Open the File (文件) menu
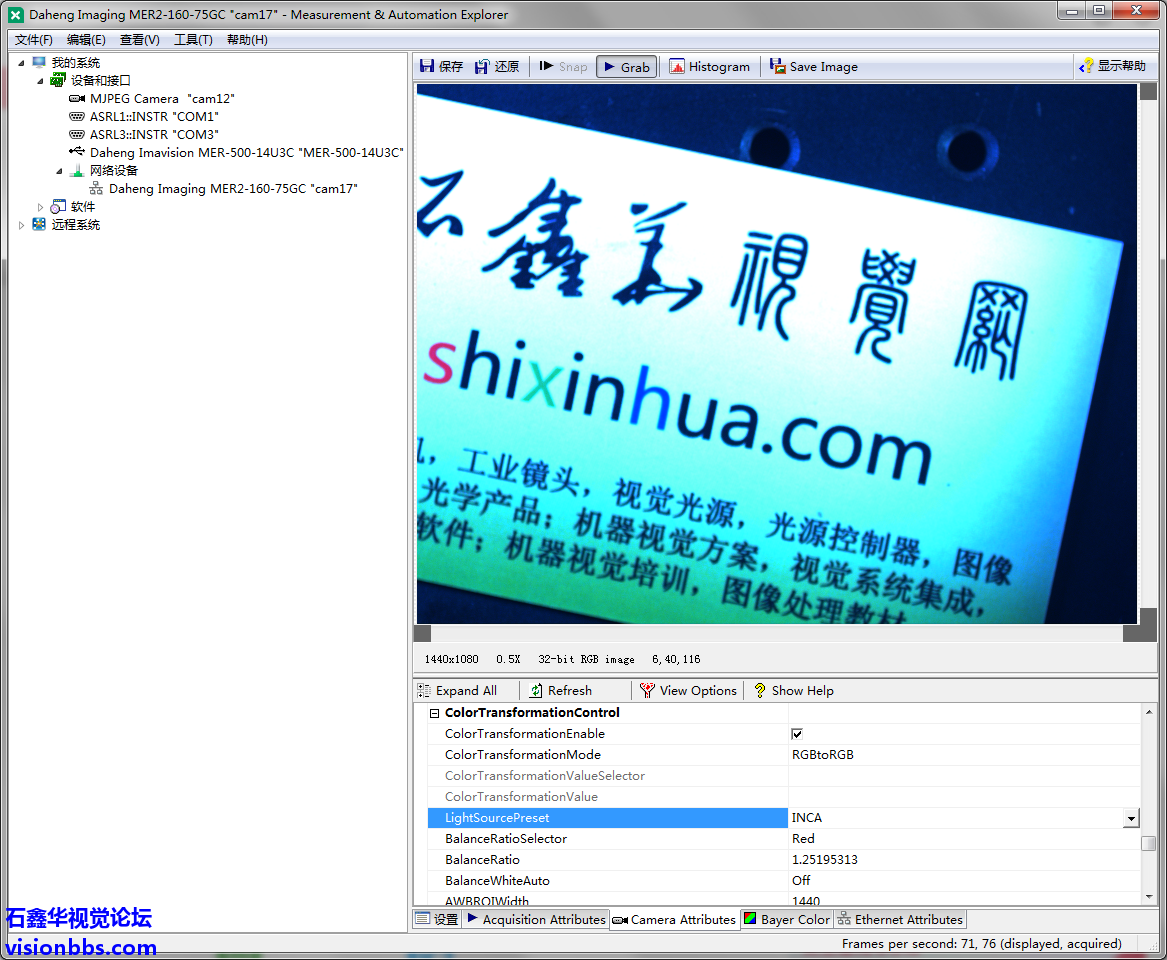Viewport: 1167px width, 960px height. (33, 39)
